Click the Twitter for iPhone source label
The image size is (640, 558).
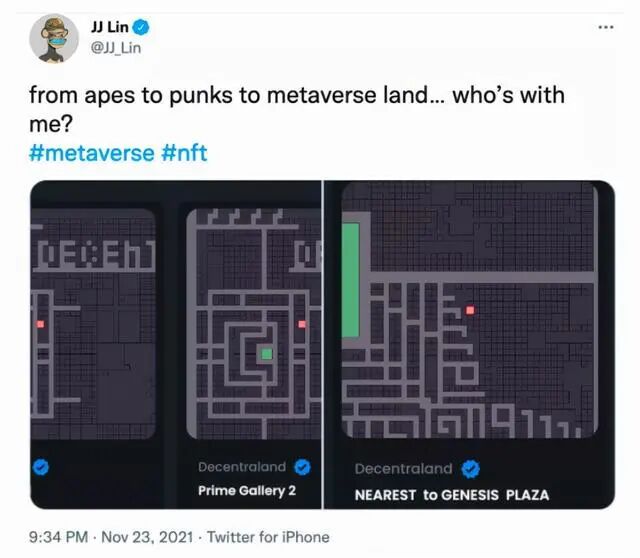[x=268, y=537]
